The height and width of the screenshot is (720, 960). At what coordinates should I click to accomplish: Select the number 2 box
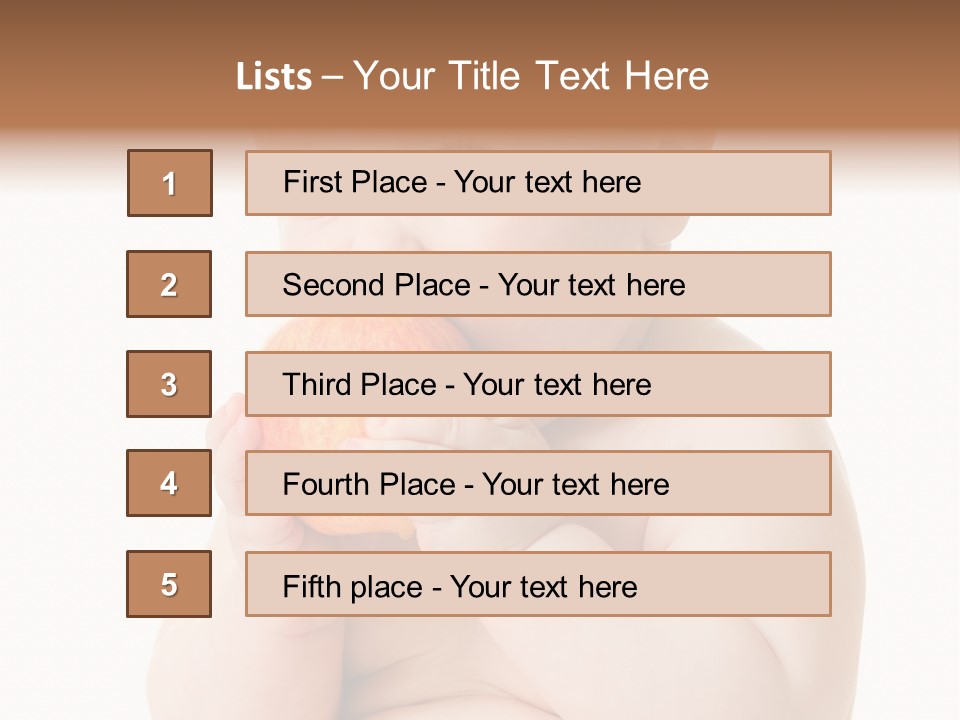point(169,284)
